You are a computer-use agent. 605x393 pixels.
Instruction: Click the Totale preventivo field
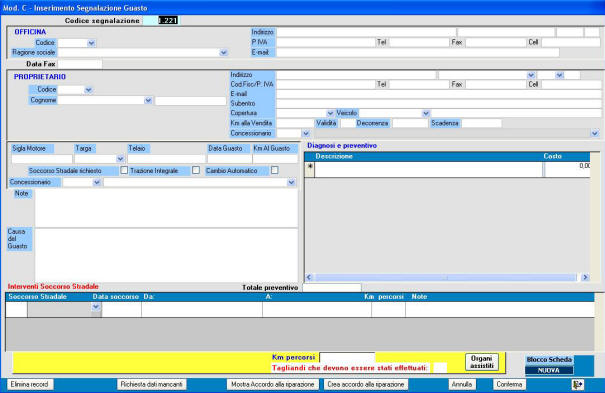pyautogui.click(x=332, y=288)
